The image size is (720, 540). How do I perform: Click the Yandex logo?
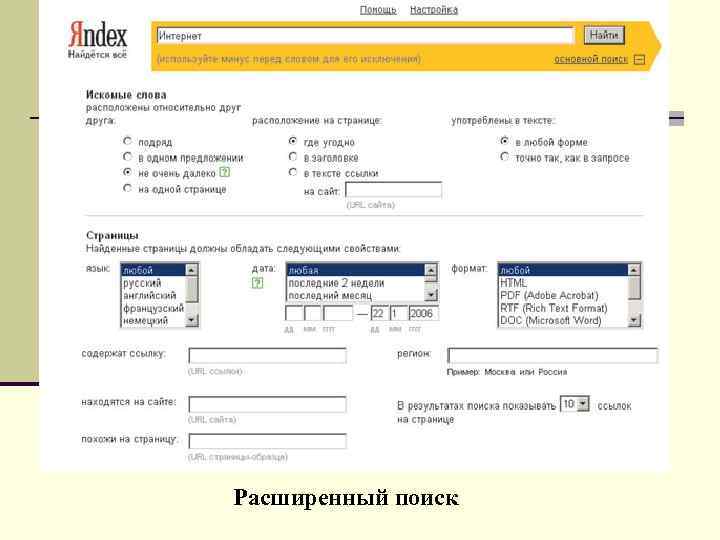coord(97,40)
